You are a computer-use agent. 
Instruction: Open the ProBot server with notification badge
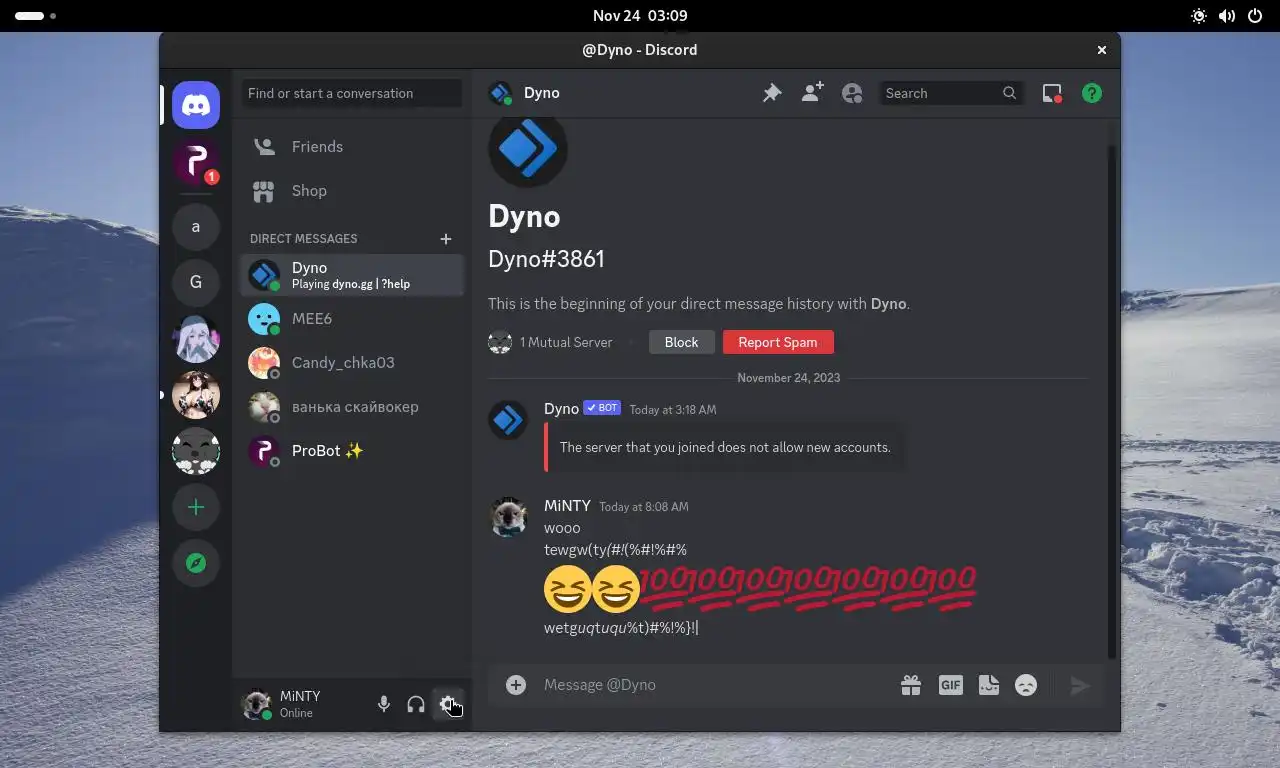click(196, 162)
